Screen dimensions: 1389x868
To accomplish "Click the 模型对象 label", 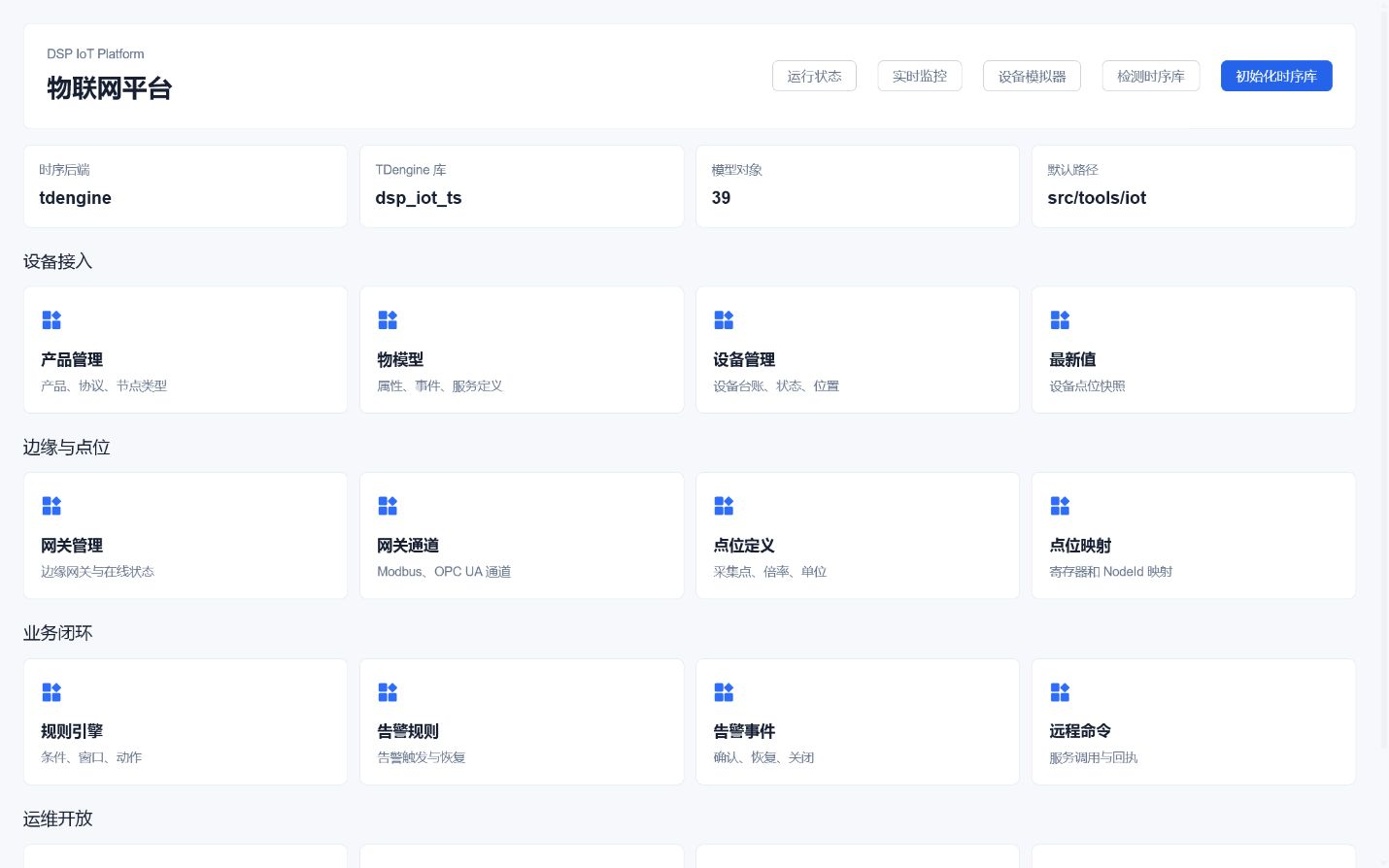I will point(736,170).
